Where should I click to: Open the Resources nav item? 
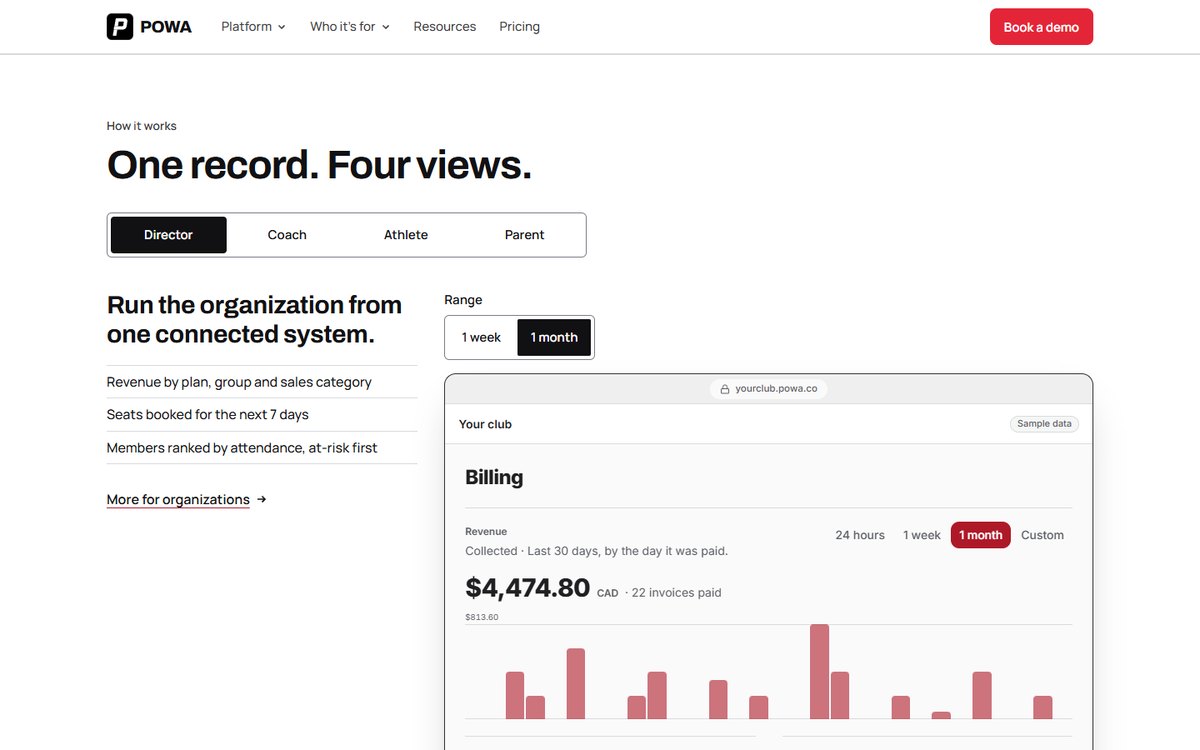click(445, 27)
